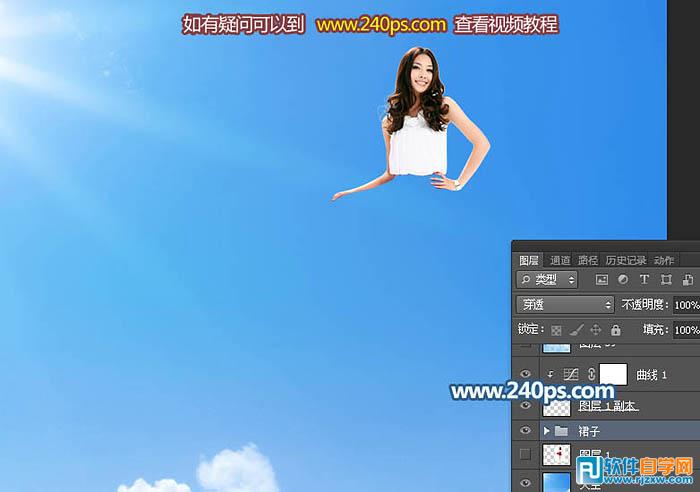Hide the 曲线 1 curves layer
700x492 pixels.
(526, 374)
